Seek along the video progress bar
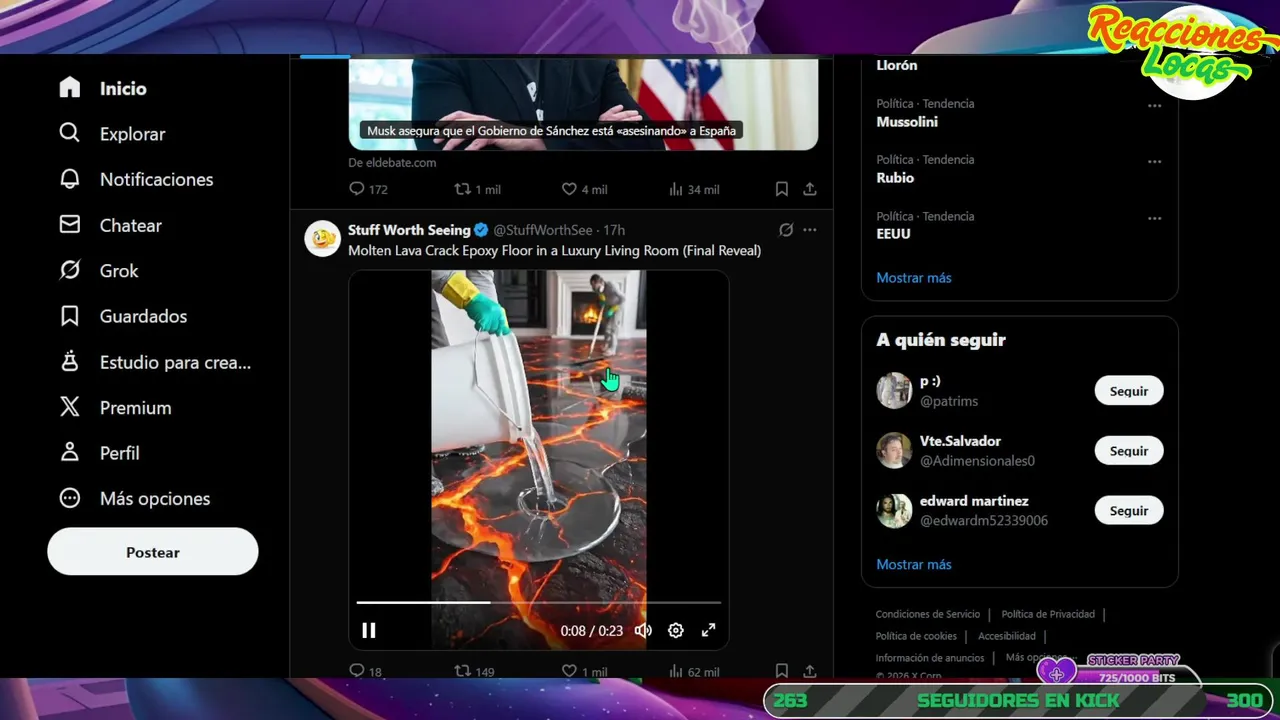Viewport: 1280px width, 720px height. tap(539, 602)
